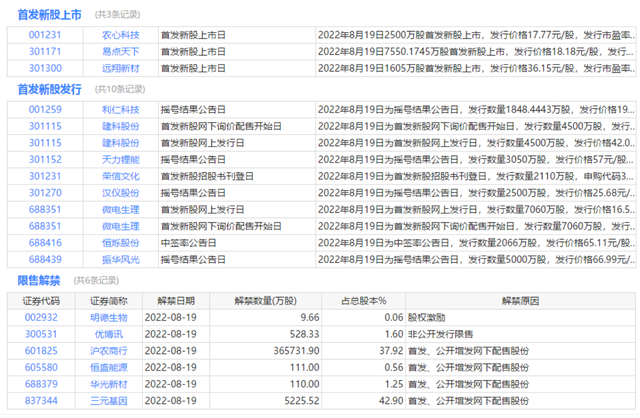Image resolution: width=640 pixels, height=418 pixels.
Task: Click the 占总股本% column header
Action: (363, 301)
